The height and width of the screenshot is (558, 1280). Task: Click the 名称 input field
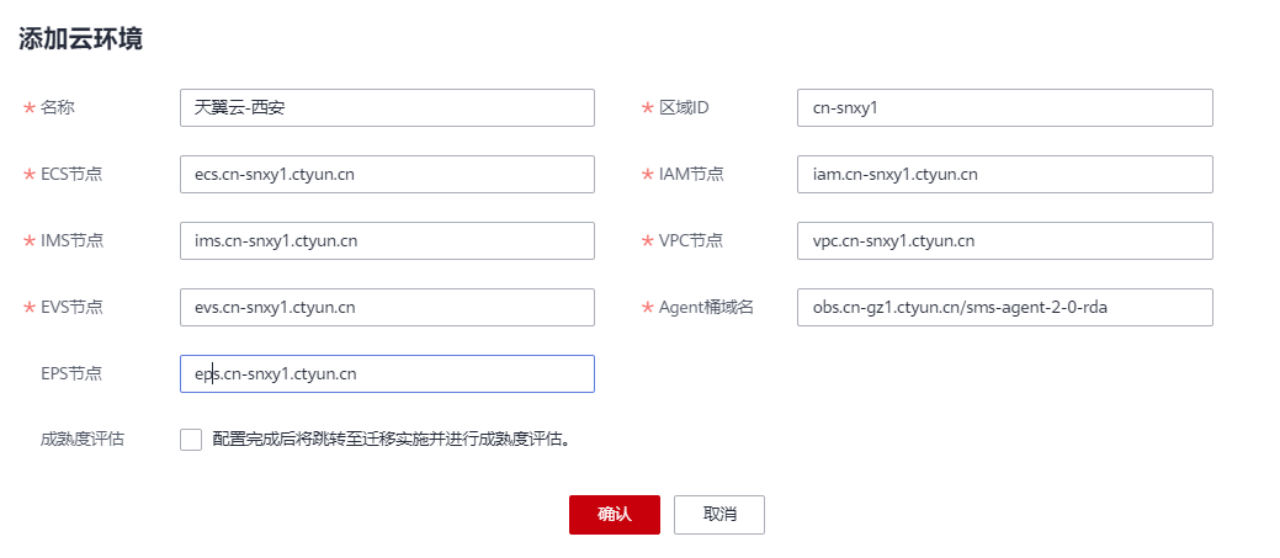[387, 108]
